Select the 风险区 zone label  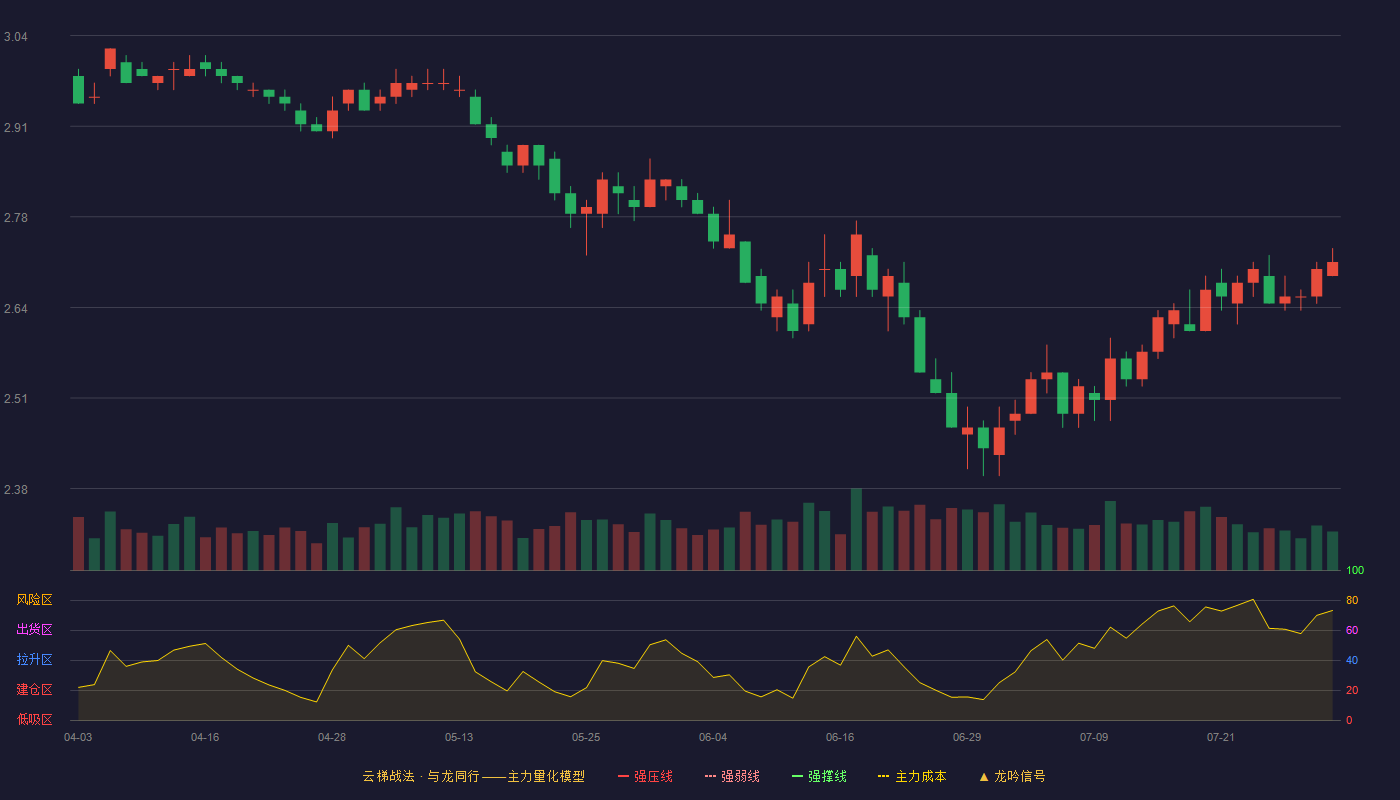coord(35,600)
